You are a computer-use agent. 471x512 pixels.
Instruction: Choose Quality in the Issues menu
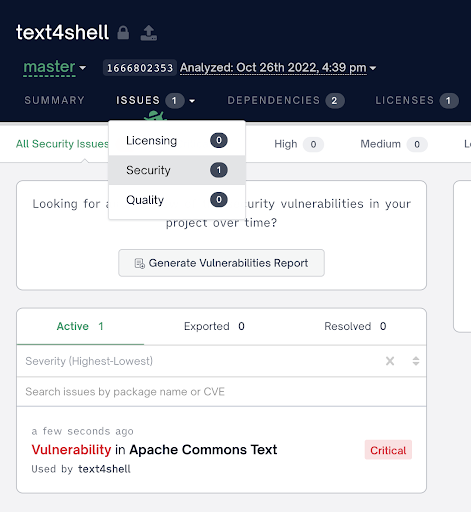tap(177, 200)
